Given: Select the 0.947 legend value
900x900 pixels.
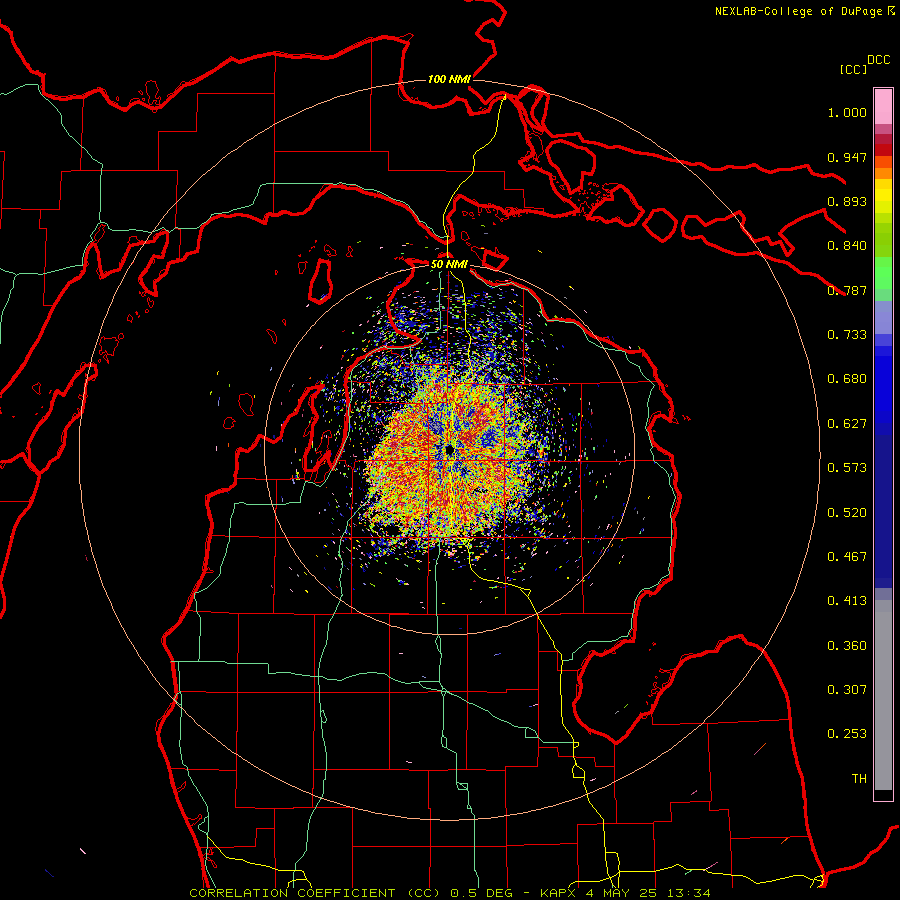Looking at the screenshot, I should [x=847, y=157].
